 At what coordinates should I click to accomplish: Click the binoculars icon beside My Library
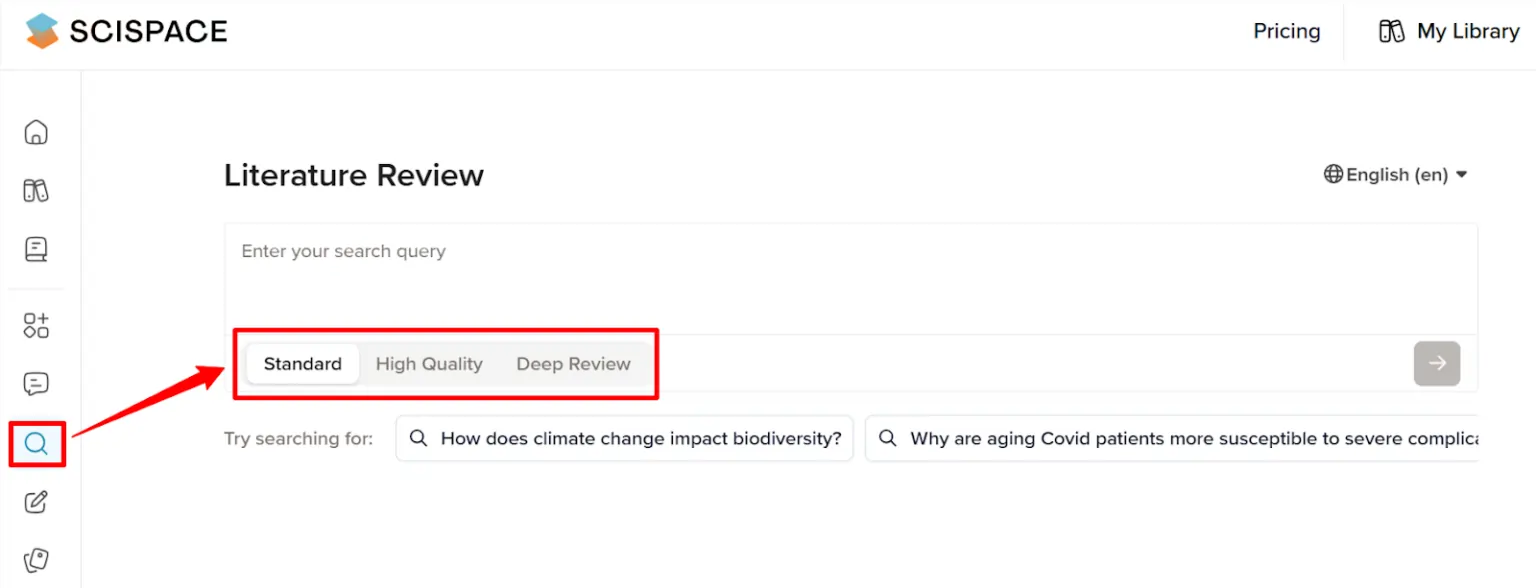pos(1391,31)
